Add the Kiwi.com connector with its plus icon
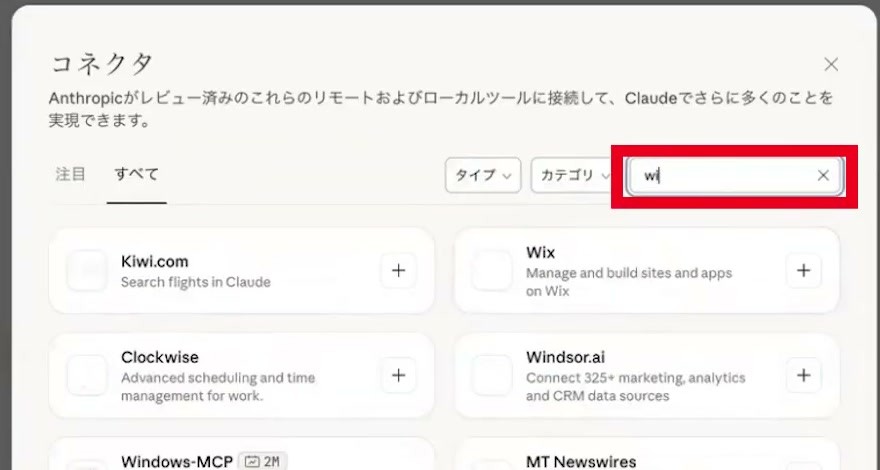This screenshot has height=470, width=880. (398, 271)
